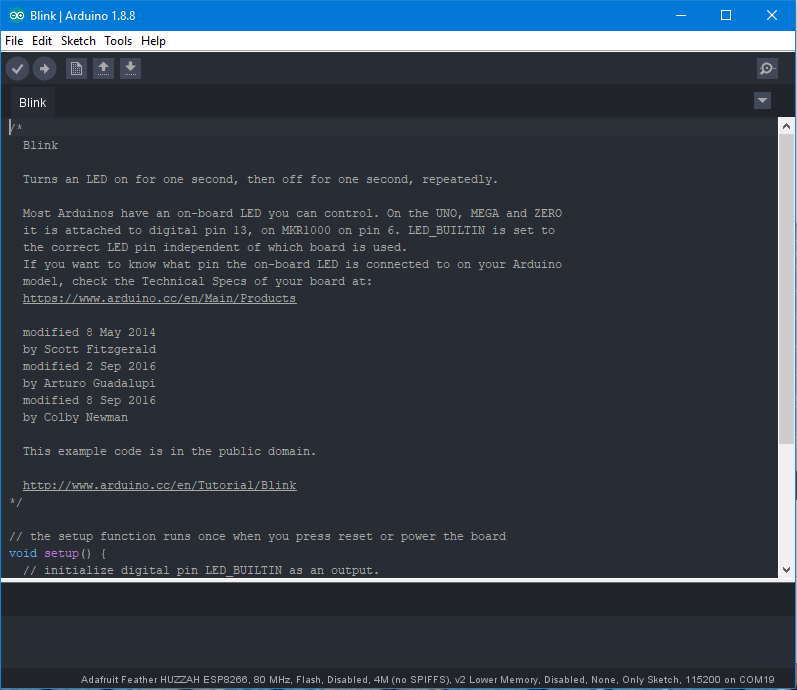797x690 pixels.
Task: Click the vertical scrollbar thumb
Action: coord(786,289)
